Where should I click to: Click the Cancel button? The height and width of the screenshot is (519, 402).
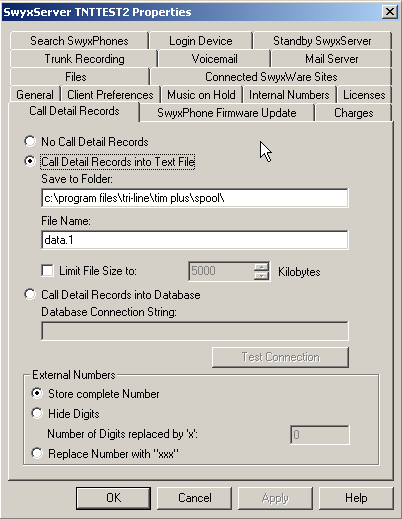coord(195,498)
